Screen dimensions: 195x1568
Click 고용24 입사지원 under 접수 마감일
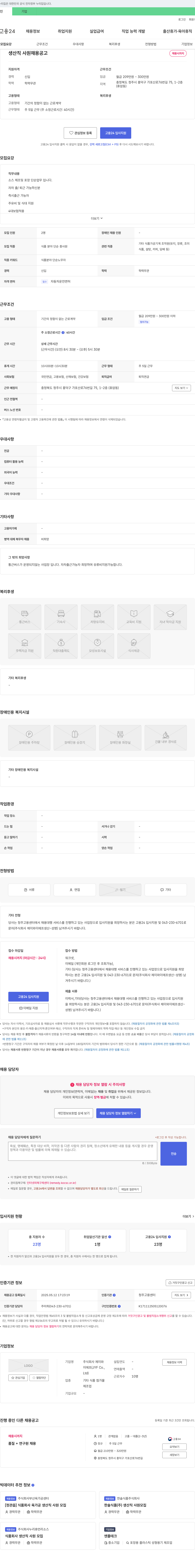point(29,996)
